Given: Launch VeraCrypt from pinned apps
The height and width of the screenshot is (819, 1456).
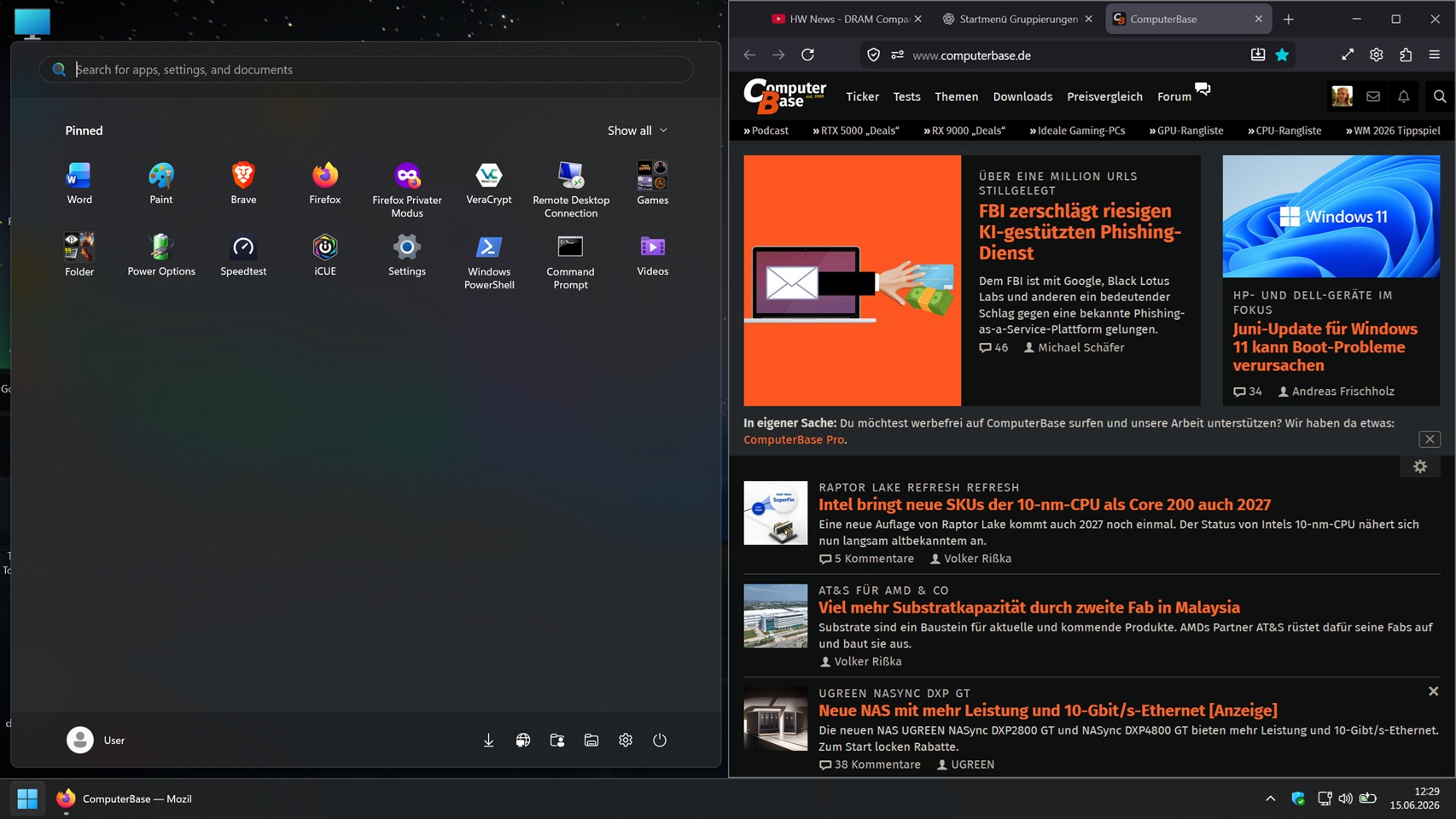Looking at the screenshot, I should [x=489, y=183].
